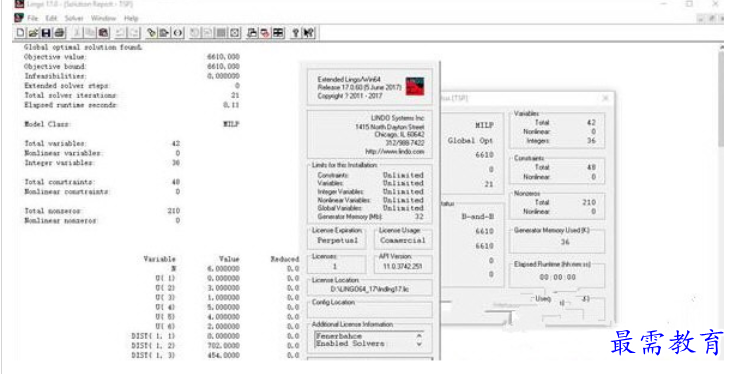The height and width of the screenshot is (374, 732).
Task: Paste clipboard contents via the Paste icon
Action: (103, 33)
